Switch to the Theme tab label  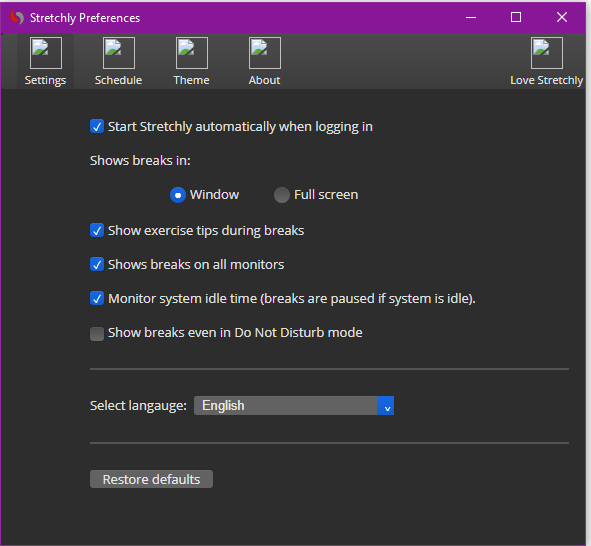(x=191, y=80)
